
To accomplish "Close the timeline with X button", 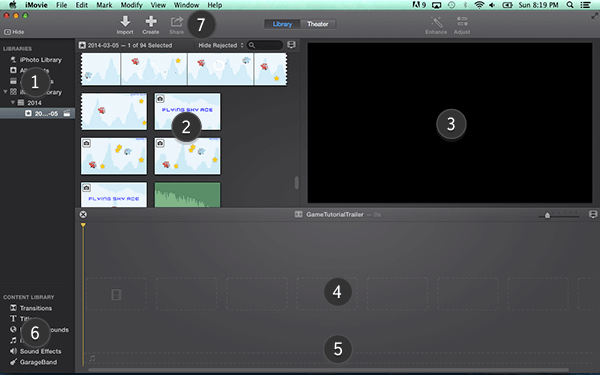I will point(83,215).
